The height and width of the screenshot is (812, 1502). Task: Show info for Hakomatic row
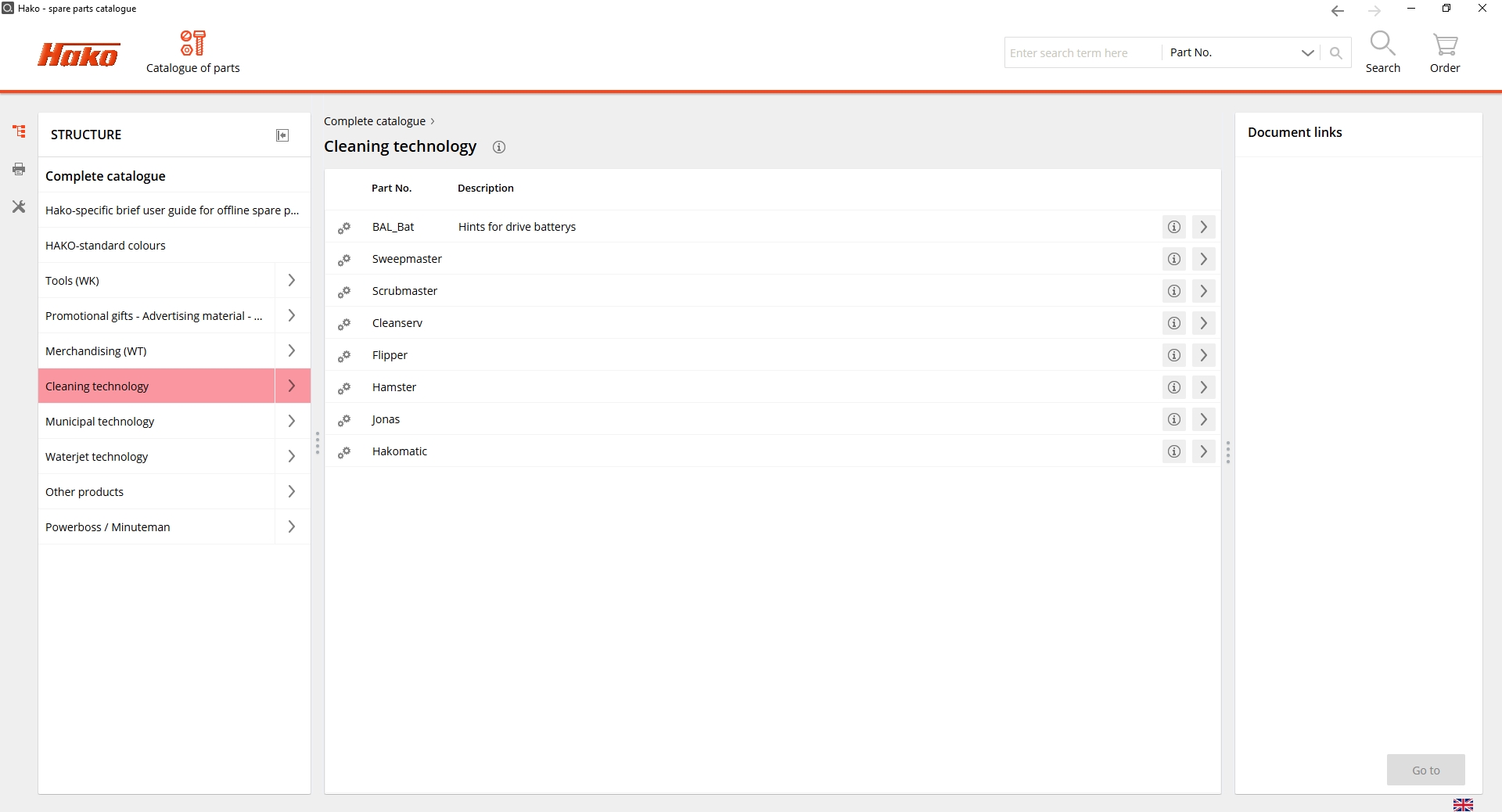(x=1174, y=451)
